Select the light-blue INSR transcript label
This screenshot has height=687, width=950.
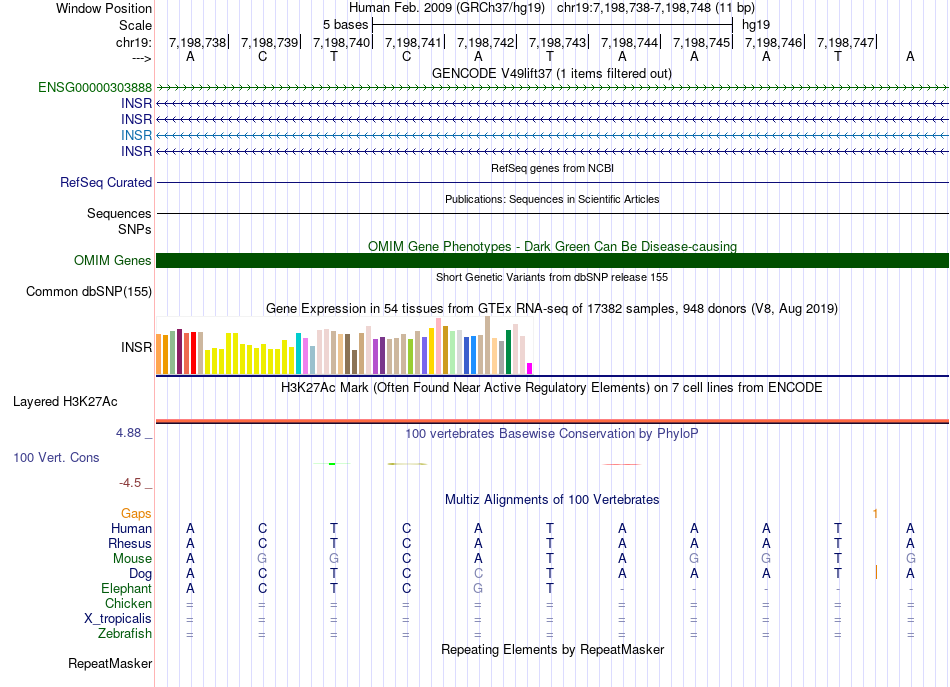(x=136, y=135)
